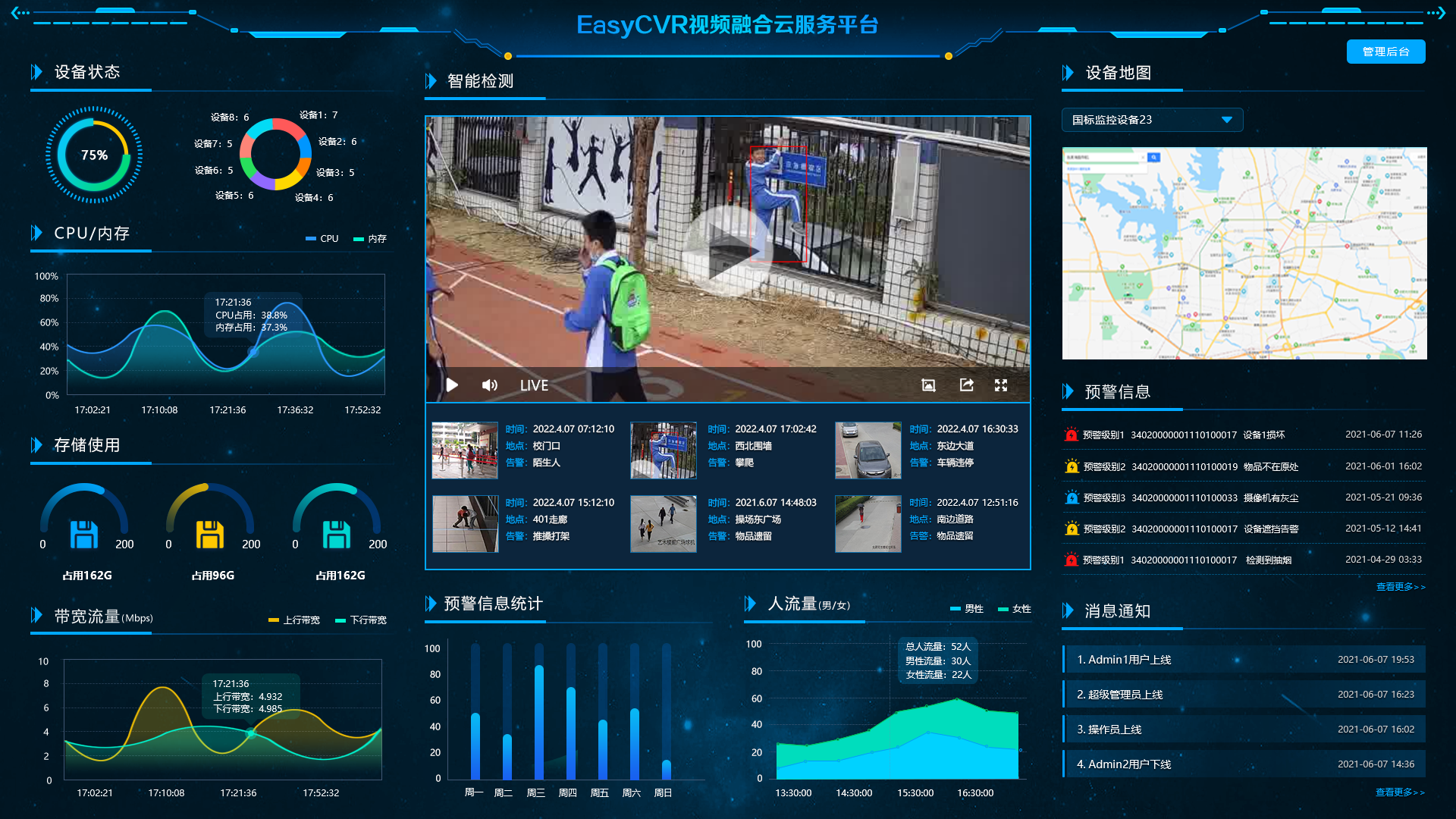This screenshot has height=819, width=1456.
Task: Click 查看更多 under 预警信息
Action: pos(1400,587)
